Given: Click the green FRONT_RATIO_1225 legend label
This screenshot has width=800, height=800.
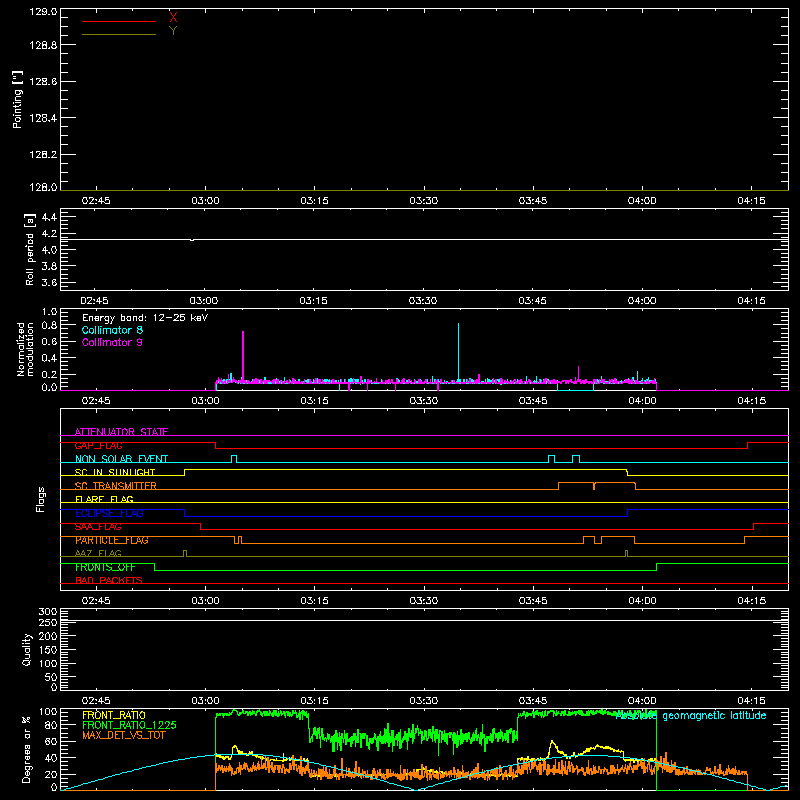Looking at the screenshot, I should (129, 725).
